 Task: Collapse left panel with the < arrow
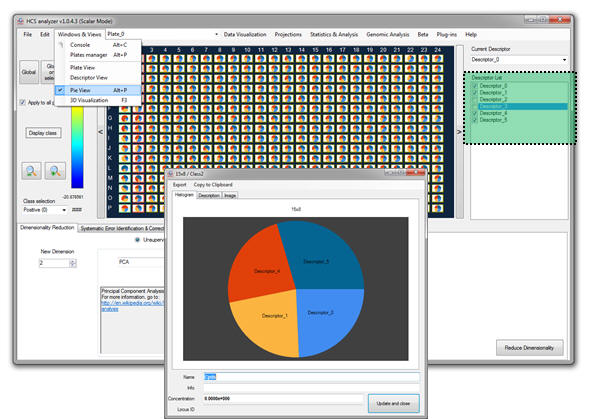100,132
